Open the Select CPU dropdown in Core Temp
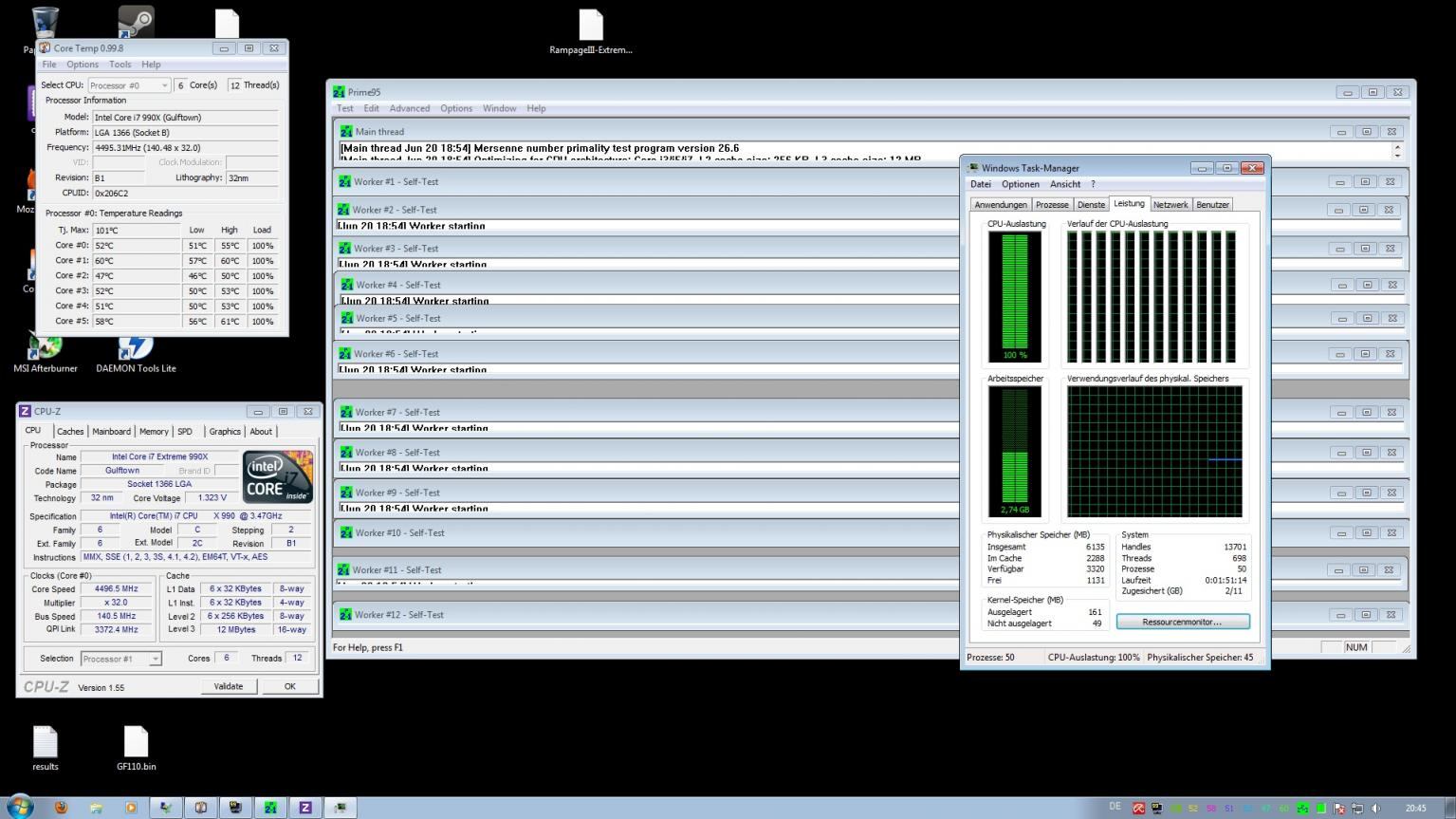 (129, 85)
